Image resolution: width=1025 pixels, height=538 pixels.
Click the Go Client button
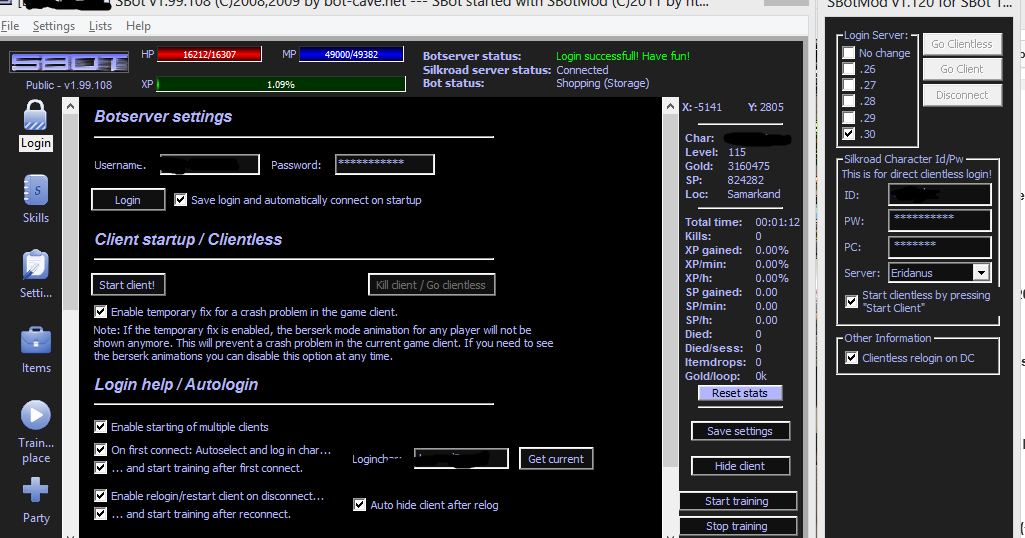click(x=962, y=69)
